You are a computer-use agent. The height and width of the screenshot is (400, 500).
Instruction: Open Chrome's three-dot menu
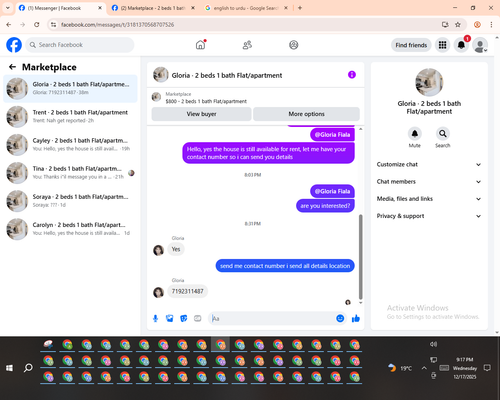(x=491, y=25)
